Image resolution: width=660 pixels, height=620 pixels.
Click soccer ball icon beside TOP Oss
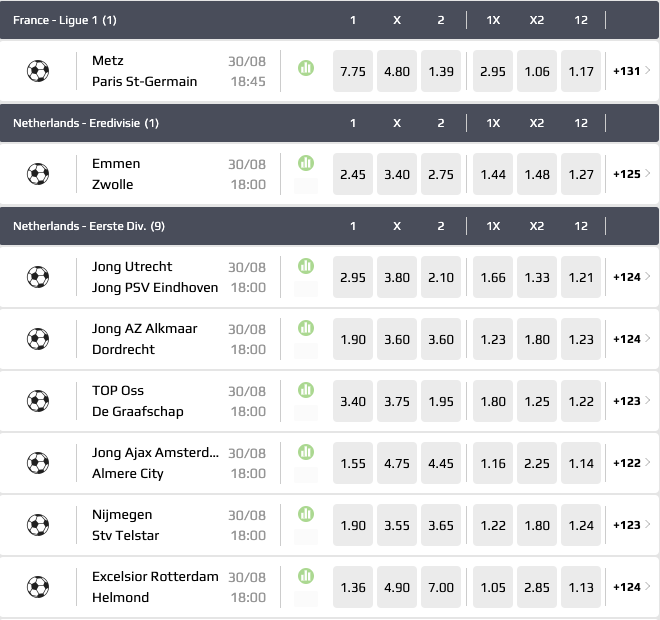pos(38,401)
